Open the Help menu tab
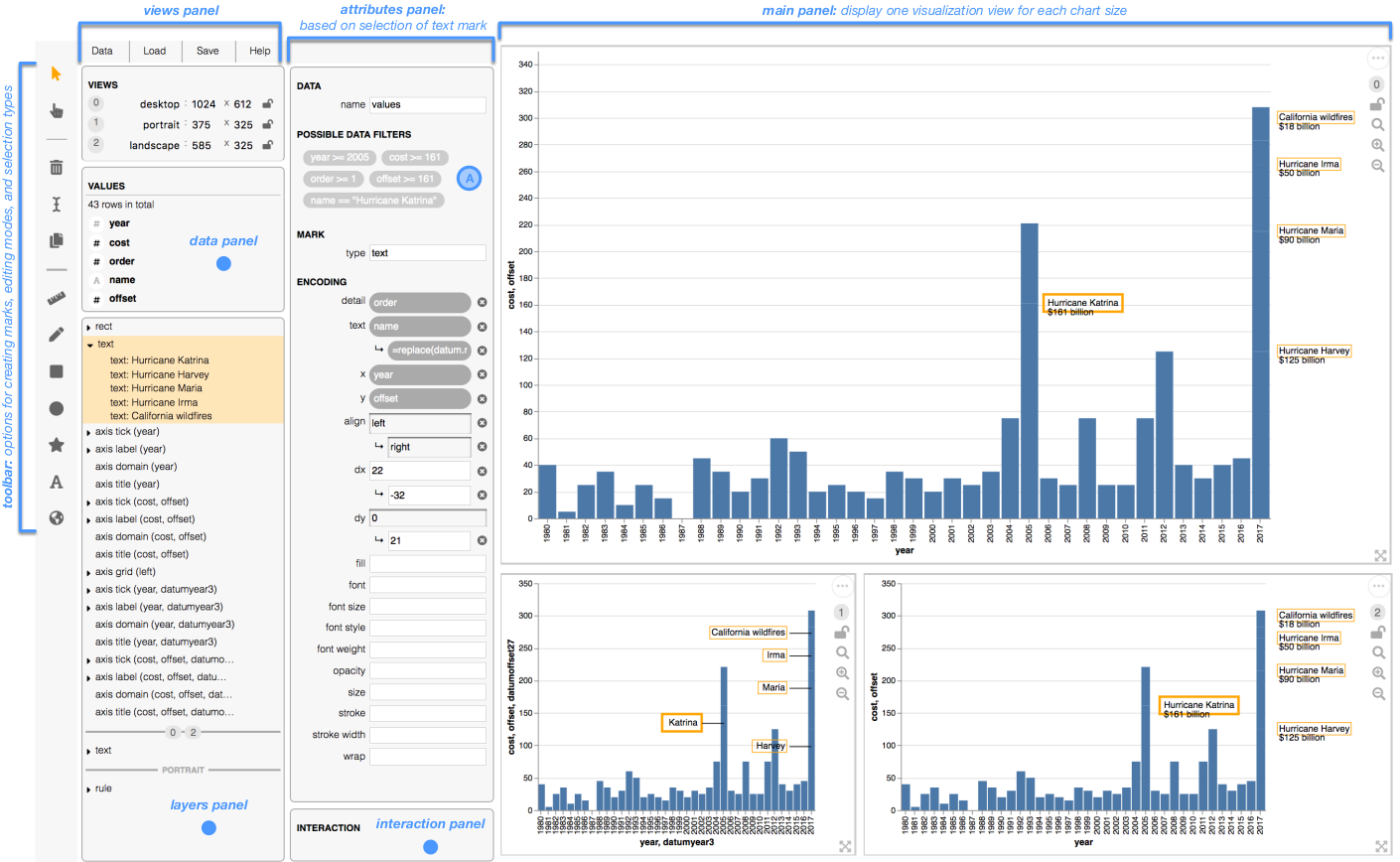The height and width of the screenshot is (862, 1400). click(260, 51)
